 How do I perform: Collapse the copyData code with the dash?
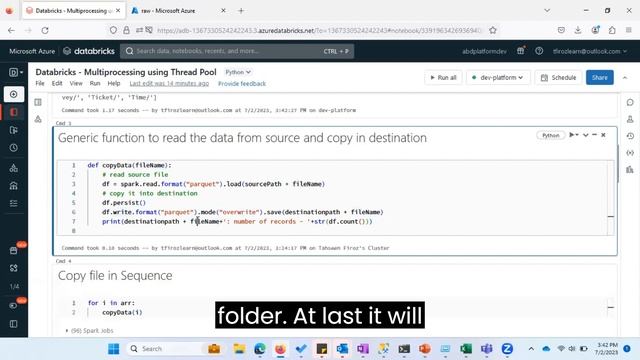[x=611, y=216]
